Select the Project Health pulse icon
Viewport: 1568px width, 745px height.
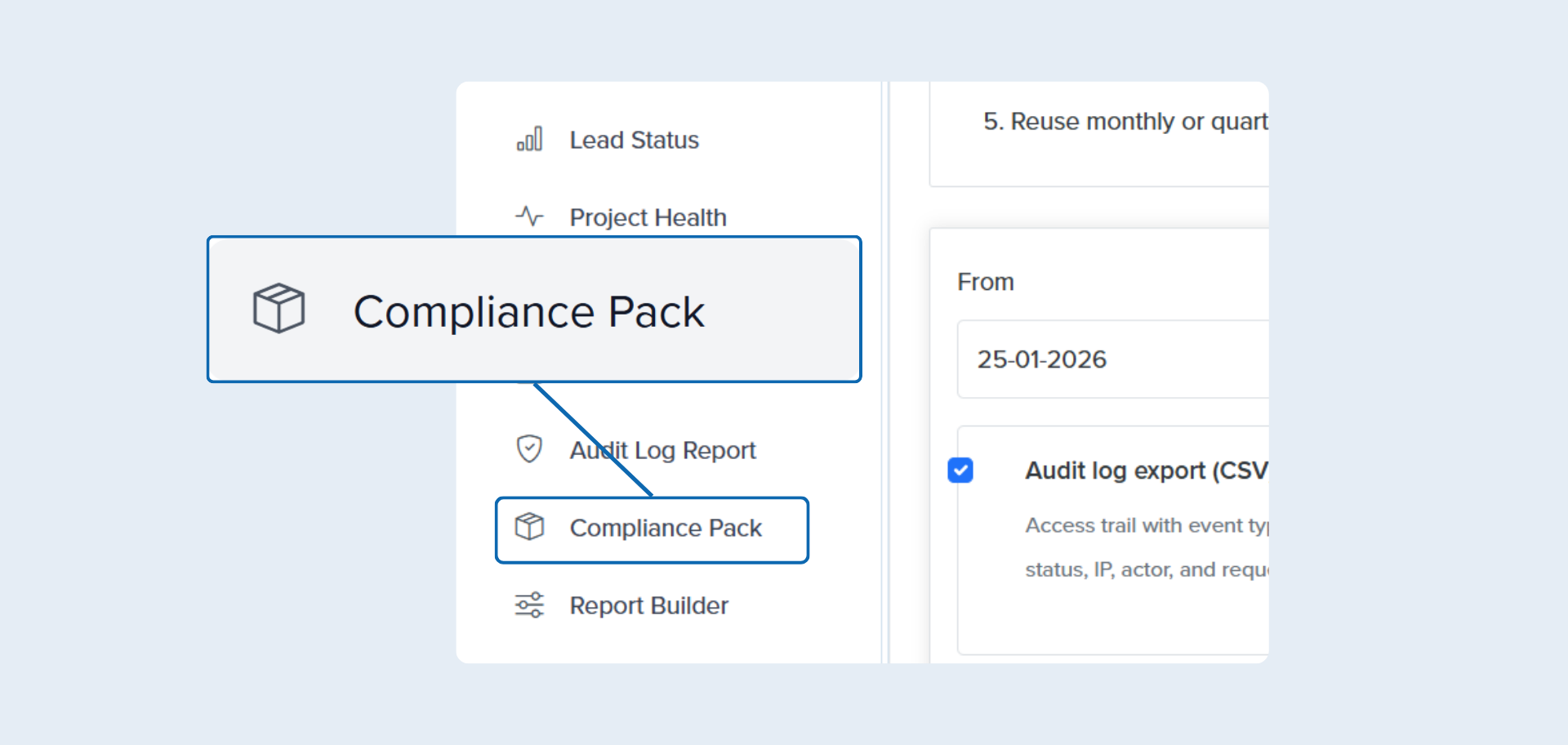[x=528, y=216]
